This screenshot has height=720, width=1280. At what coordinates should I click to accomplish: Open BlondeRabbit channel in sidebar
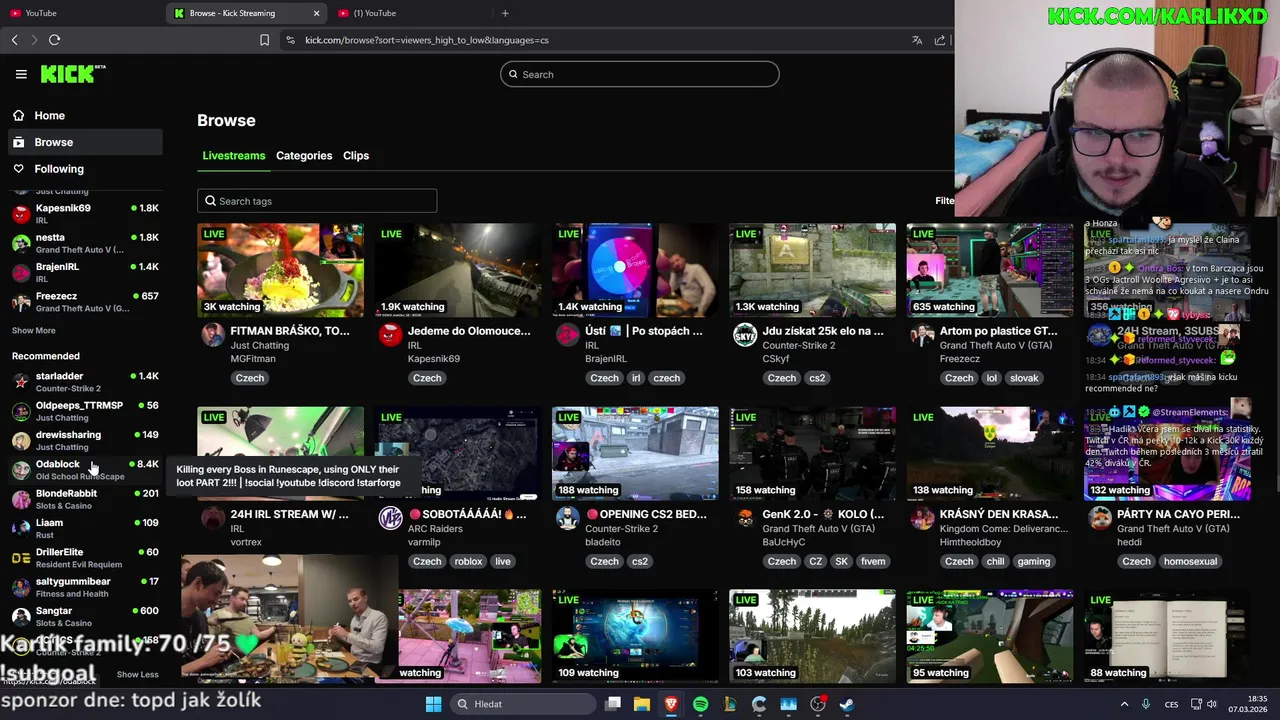84,499
